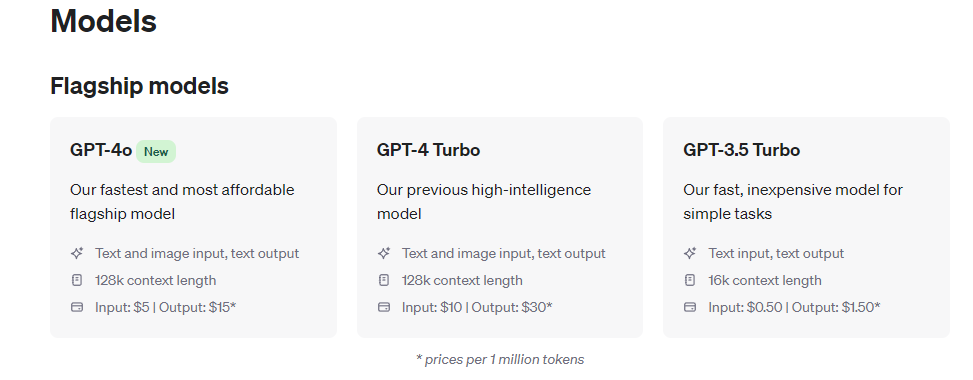
Task: Open the GPT-3.5 Turbo model title
Action: point(742,150)
